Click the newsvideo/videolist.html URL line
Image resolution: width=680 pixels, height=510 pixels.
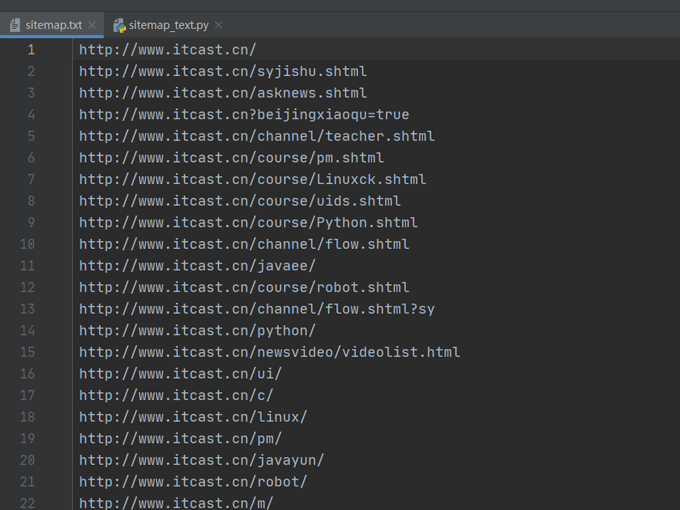(x=269, y=353)
